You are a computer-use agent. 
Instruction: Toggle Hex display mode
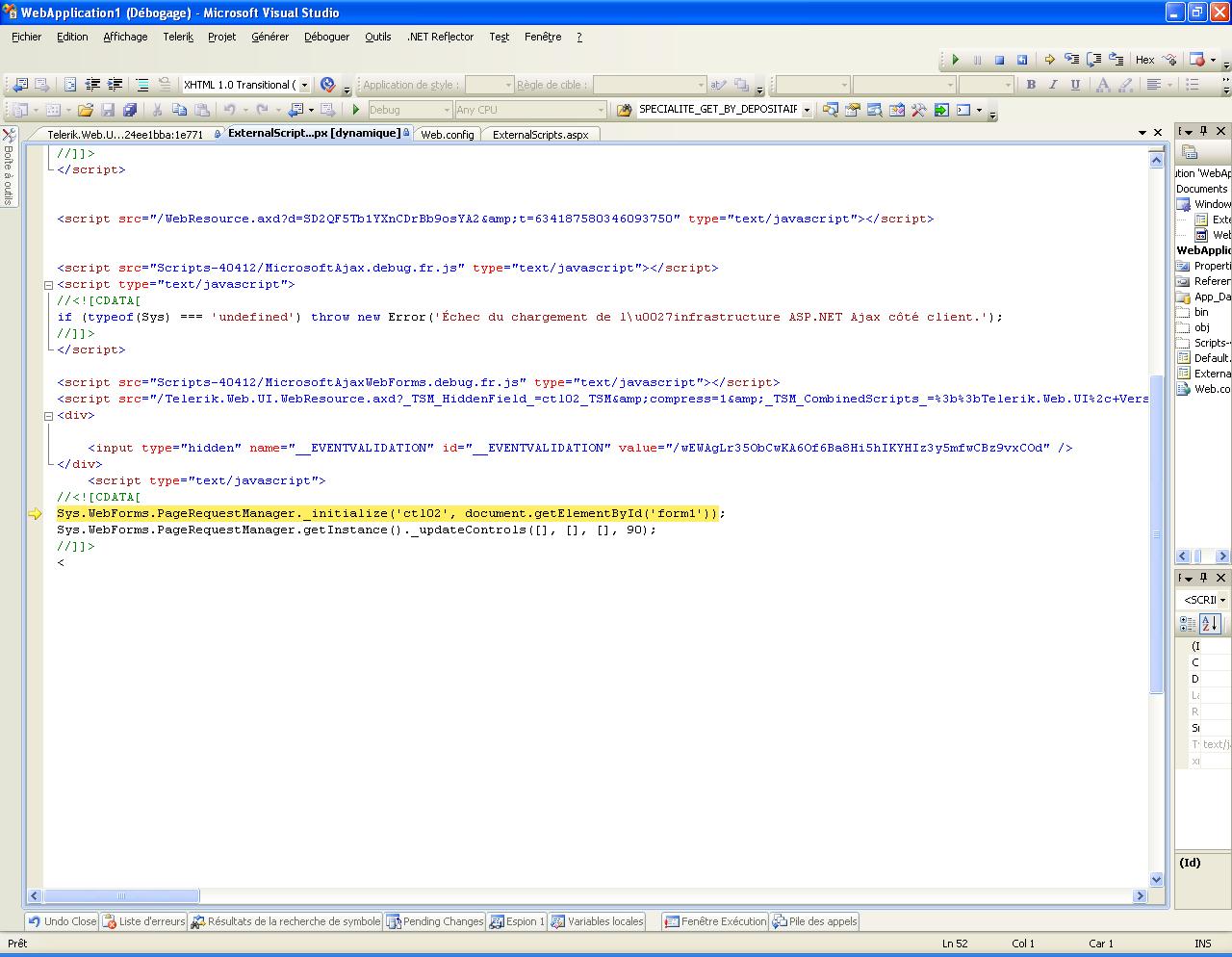[x=1145, y=60]
